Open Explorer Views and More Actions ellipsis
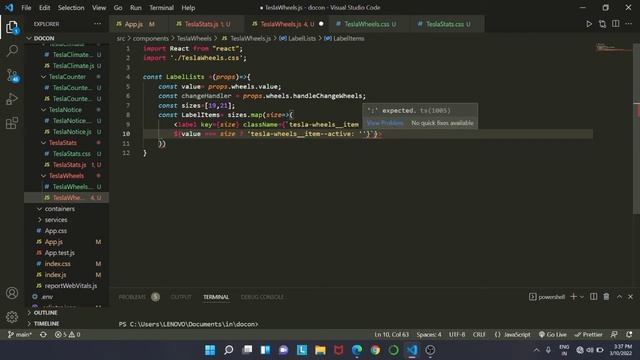 [x=97, y=24]
